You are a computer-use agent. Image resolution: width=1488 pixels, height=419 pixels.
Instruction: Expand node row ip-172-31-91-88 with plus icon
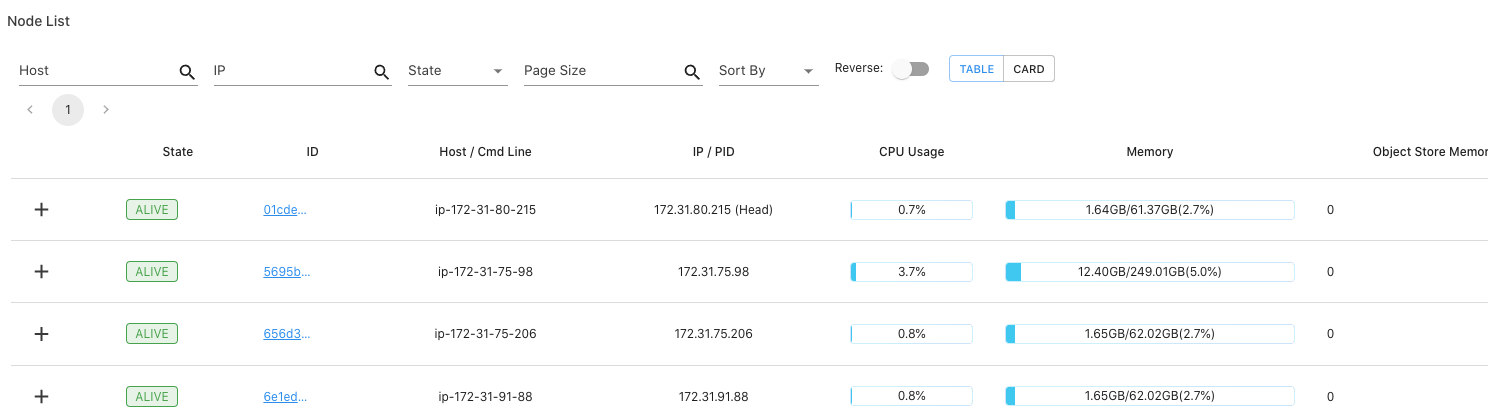pyautogui.click(x=41, y=396)
